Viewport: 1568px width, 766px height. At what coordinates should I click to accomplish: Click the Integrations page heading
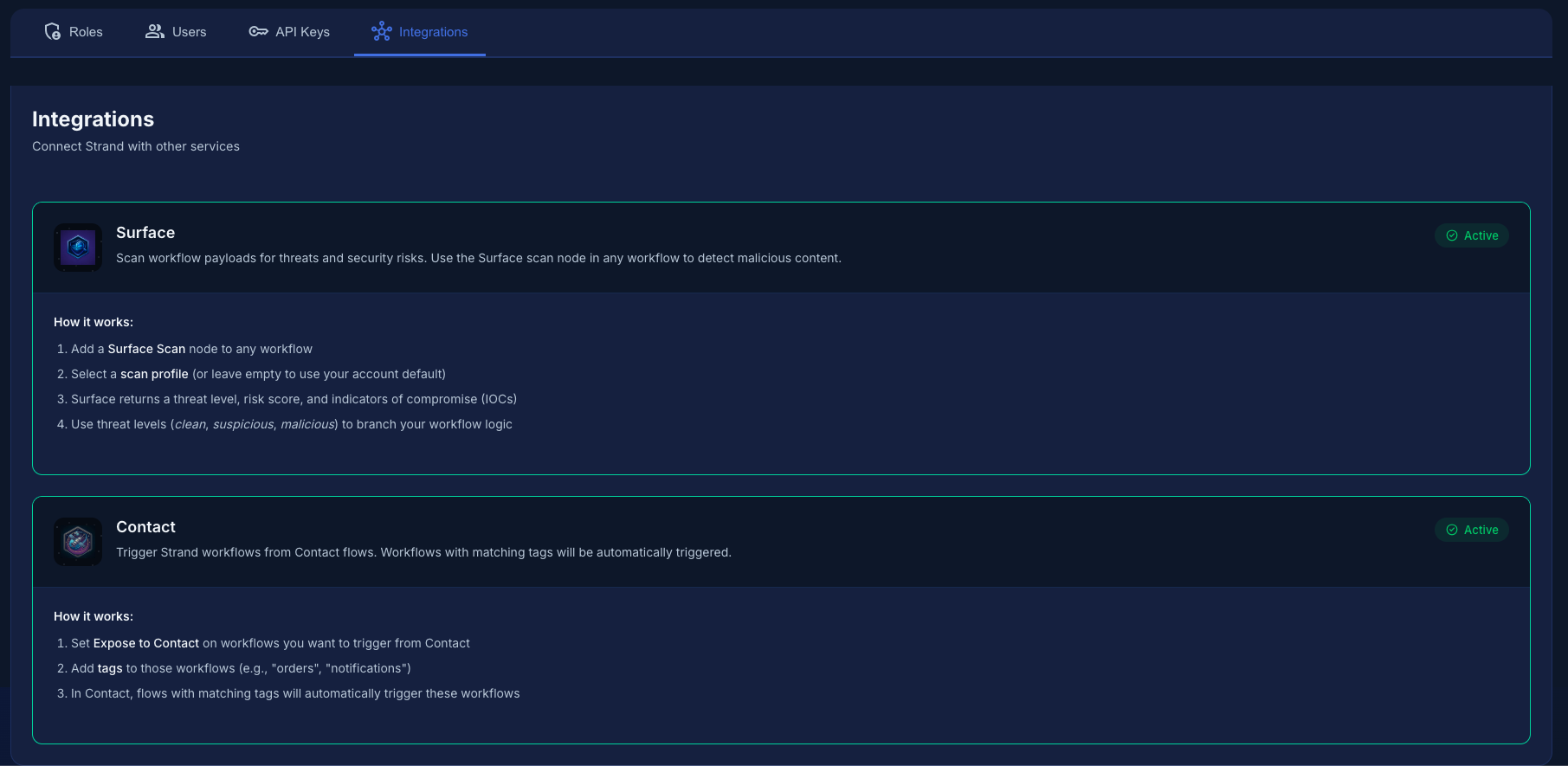point(93,119)
